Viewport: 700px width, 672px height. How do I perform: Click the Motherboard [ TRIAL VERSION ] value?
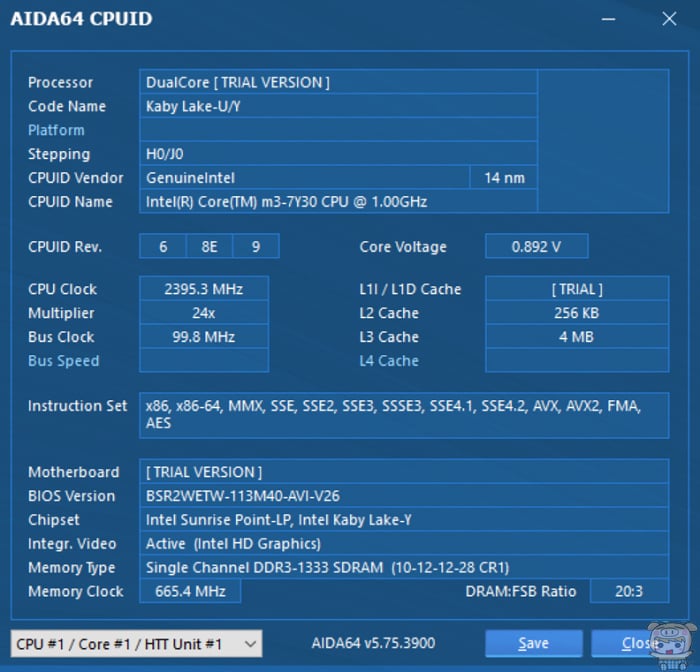404,472
